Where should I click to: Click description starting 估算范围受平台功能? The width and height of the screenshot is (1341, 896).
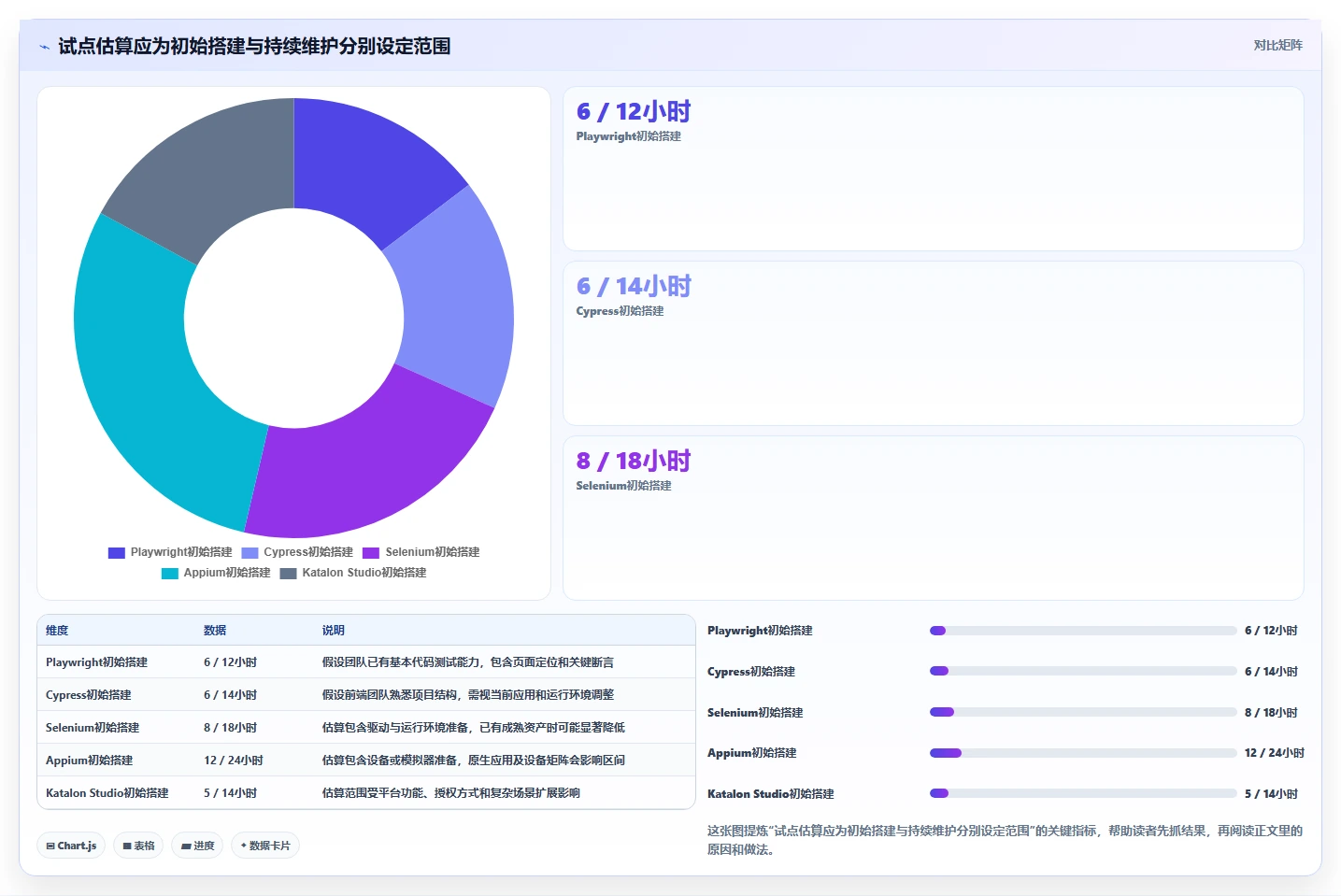(x=451, y=793)
